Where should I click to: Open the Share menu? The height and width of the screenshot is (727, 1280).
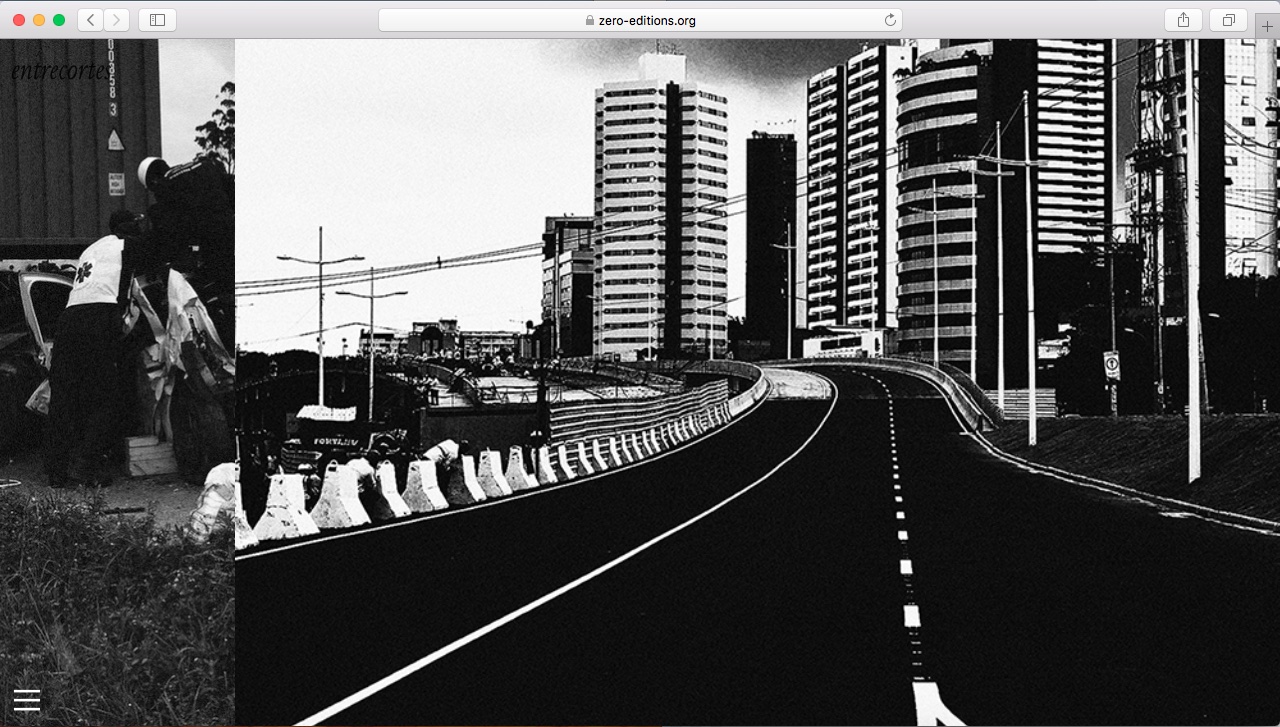pos(1183,20)
